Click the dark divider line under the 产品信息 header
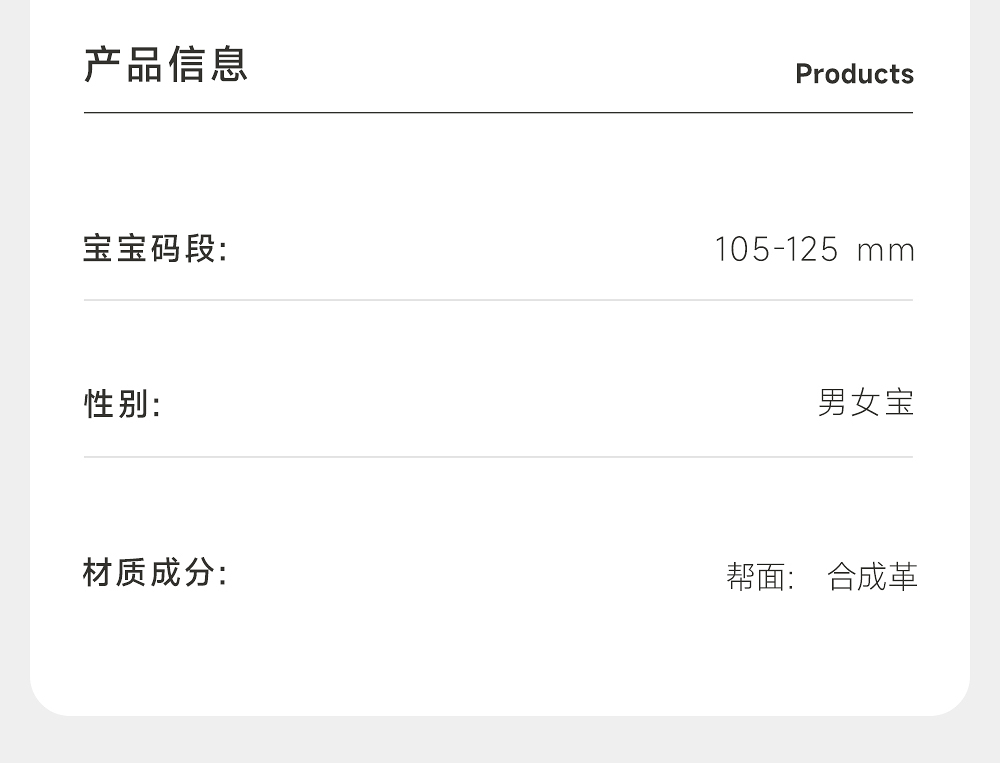Screen dimensions: 1000x763 498,113
